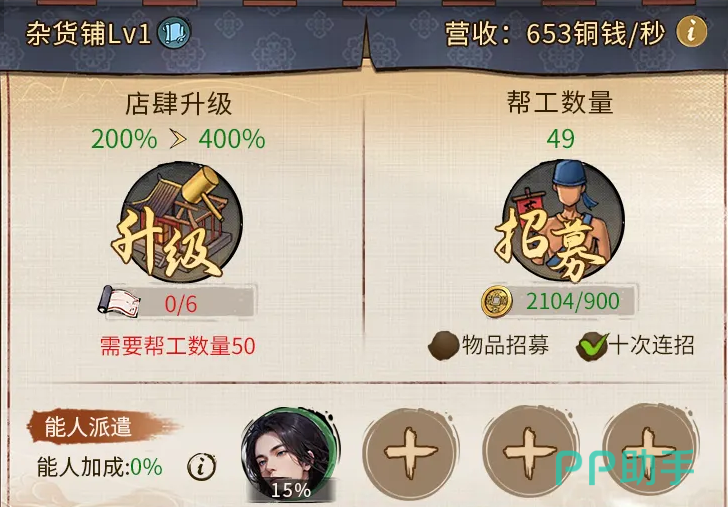Add a talent in the last plus slot
This screenshot has height=507, width=728.
coord(649,455)
